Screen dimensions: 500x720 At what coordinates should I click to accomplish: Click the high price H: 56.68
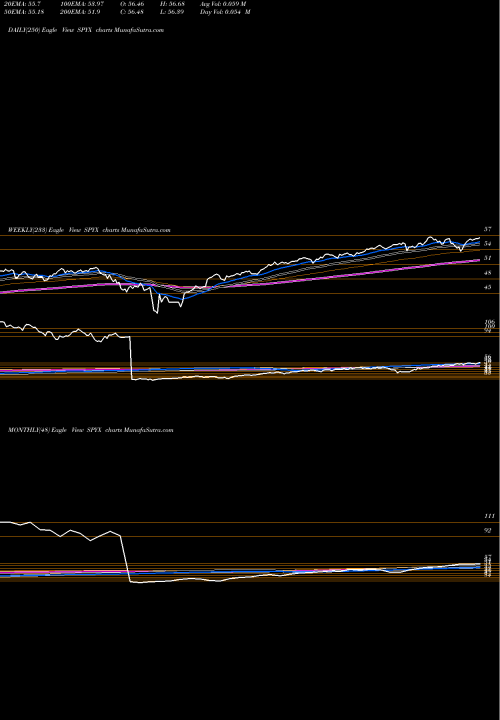[x=172, y=4]
